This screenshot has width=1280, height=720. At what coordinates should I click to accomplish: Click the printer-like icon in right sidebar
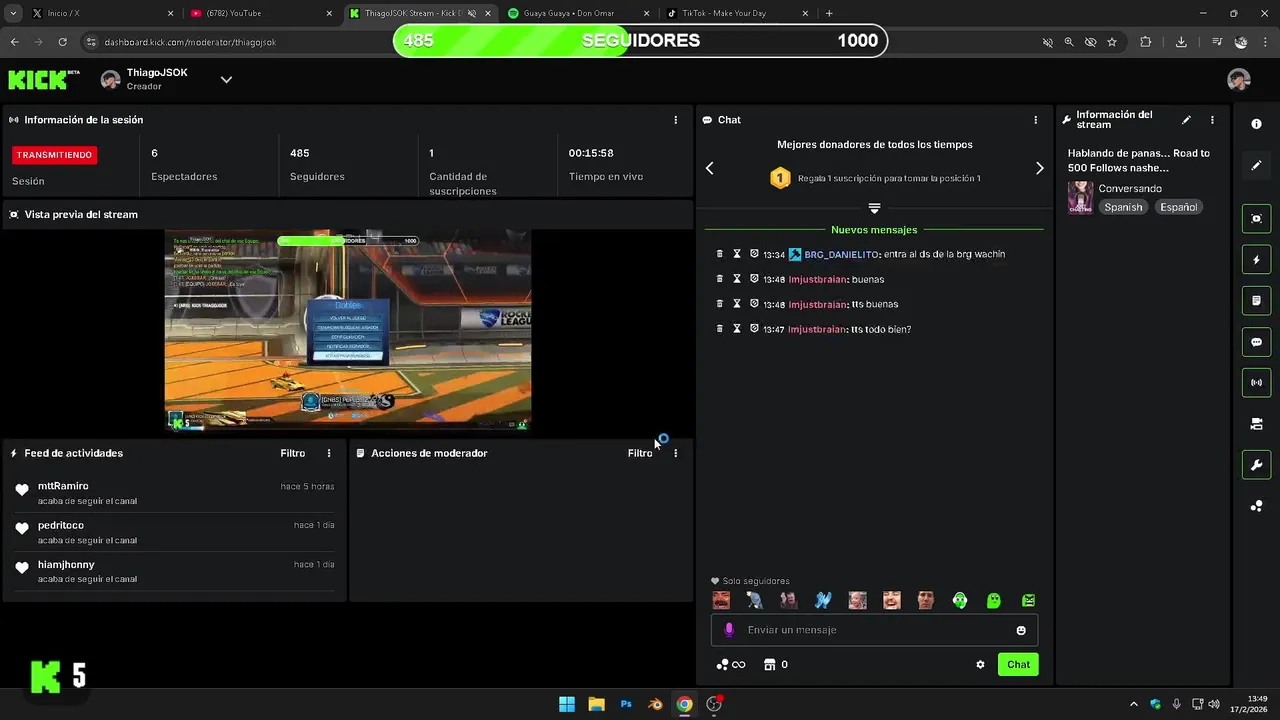tap(1257, 424)
